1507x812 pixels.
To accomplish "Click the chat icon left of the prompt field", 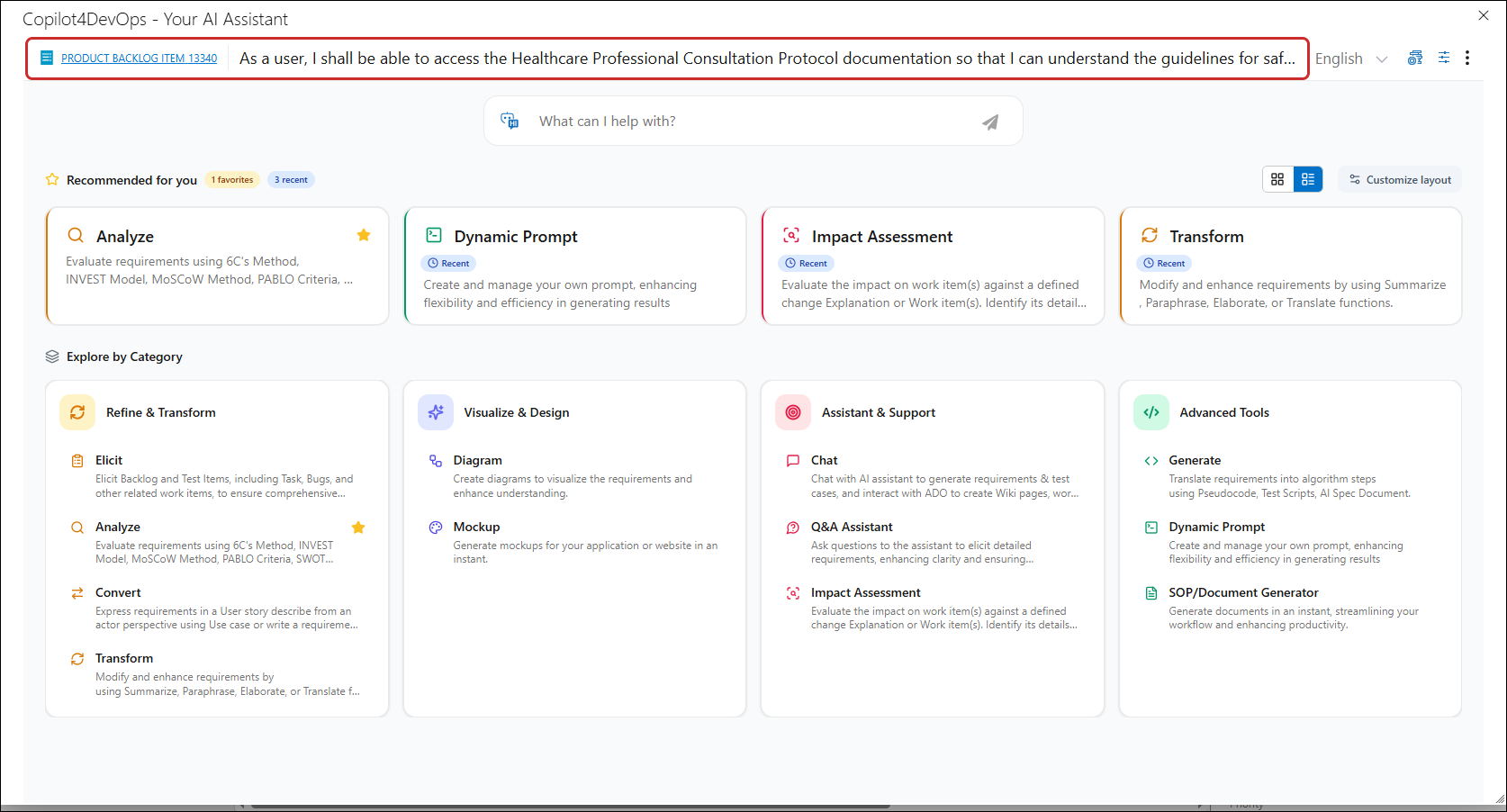I will tap(510, 121).
